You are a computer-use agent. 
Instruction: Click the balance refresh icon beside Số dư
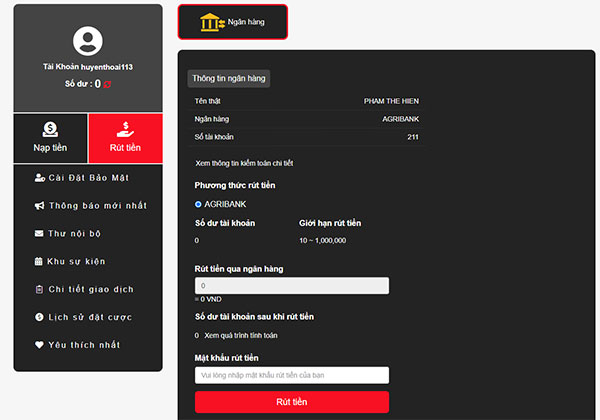coord(107,85)
